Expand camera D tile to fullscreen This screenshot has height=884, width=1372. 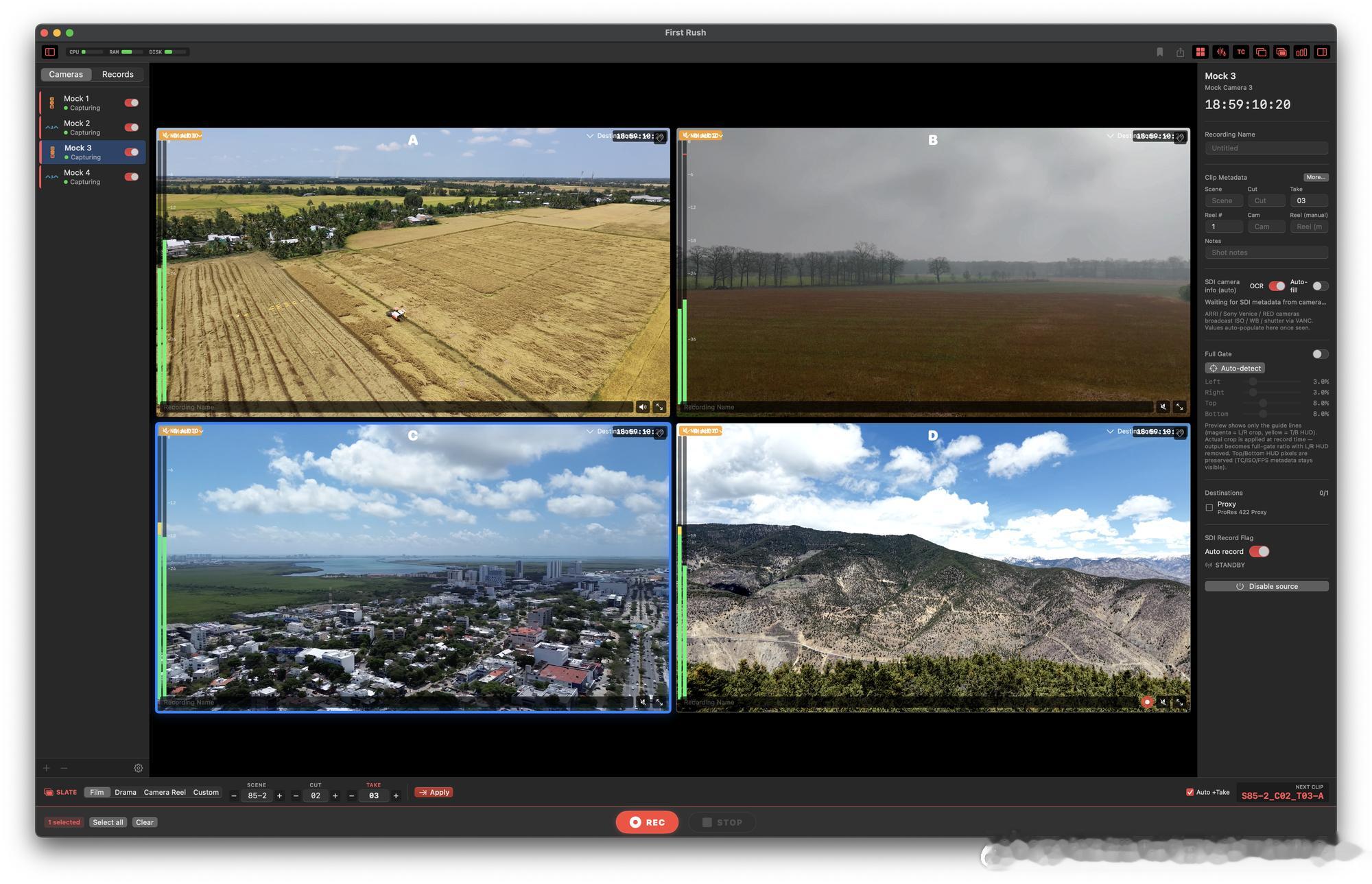(1179, 702)
